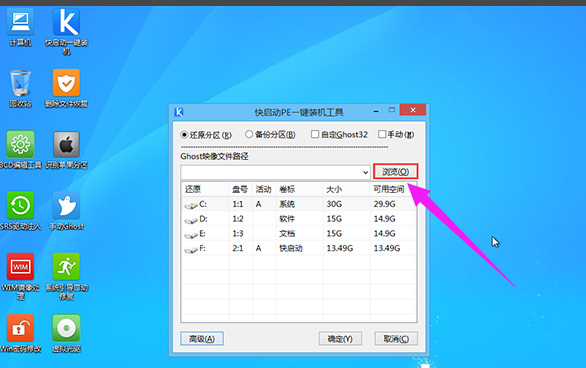Click the 盘号 column header
Image resolution: width=586 pixels, height=368 pixels.
240,189
